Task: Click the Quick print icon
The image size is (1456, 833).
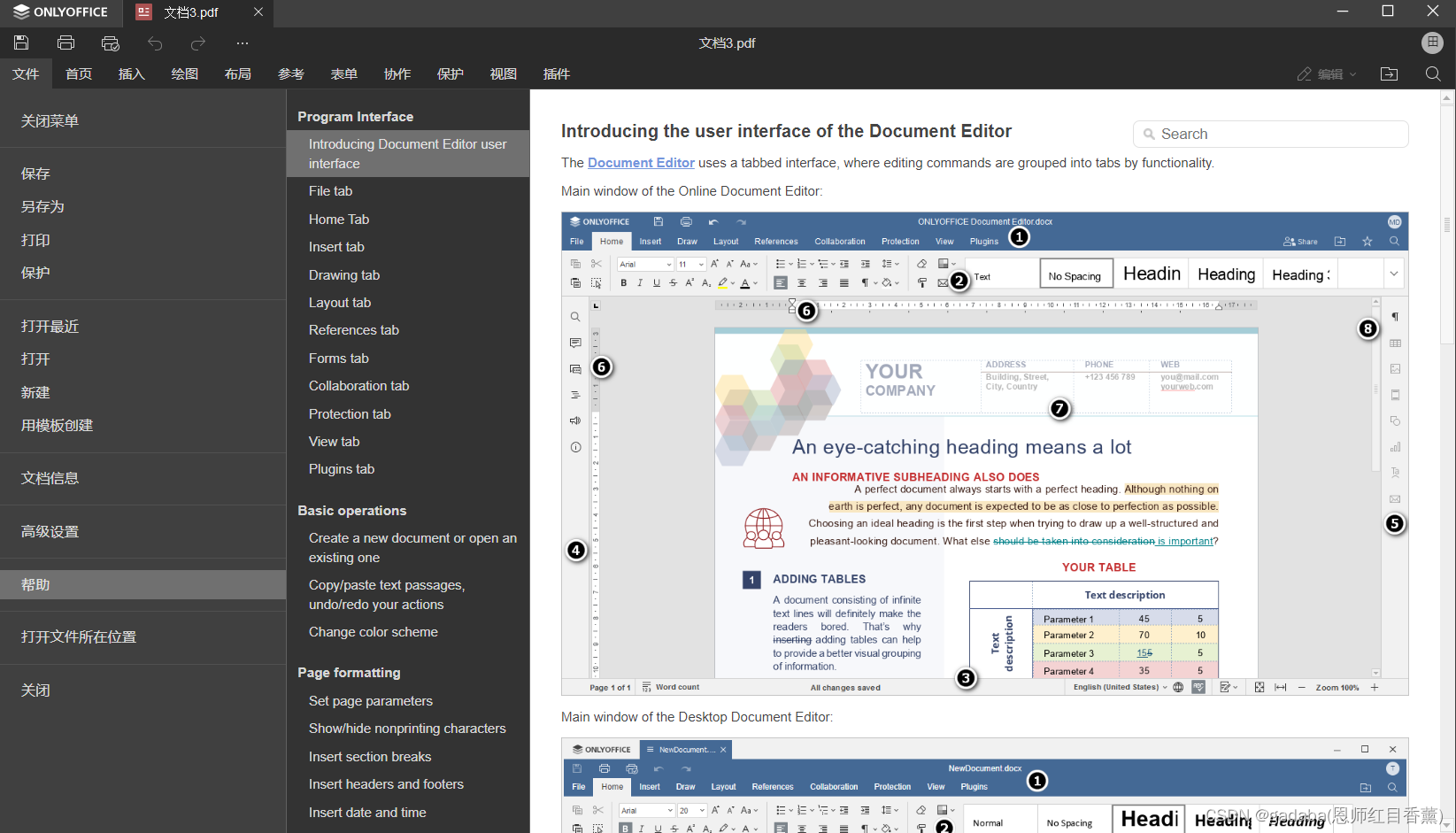Action: (x=110, y=42)
